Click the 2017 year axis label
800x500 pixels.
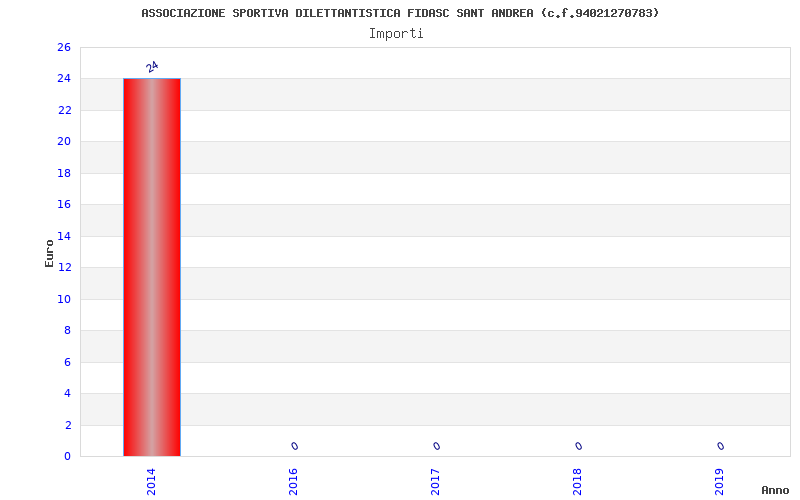coord(435,482)
